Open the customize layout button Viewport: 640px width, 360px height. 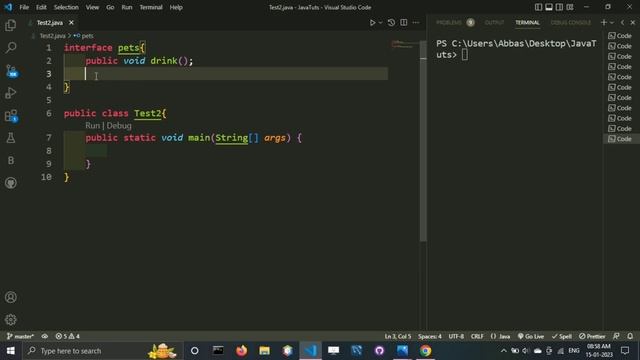coord(570,7)
